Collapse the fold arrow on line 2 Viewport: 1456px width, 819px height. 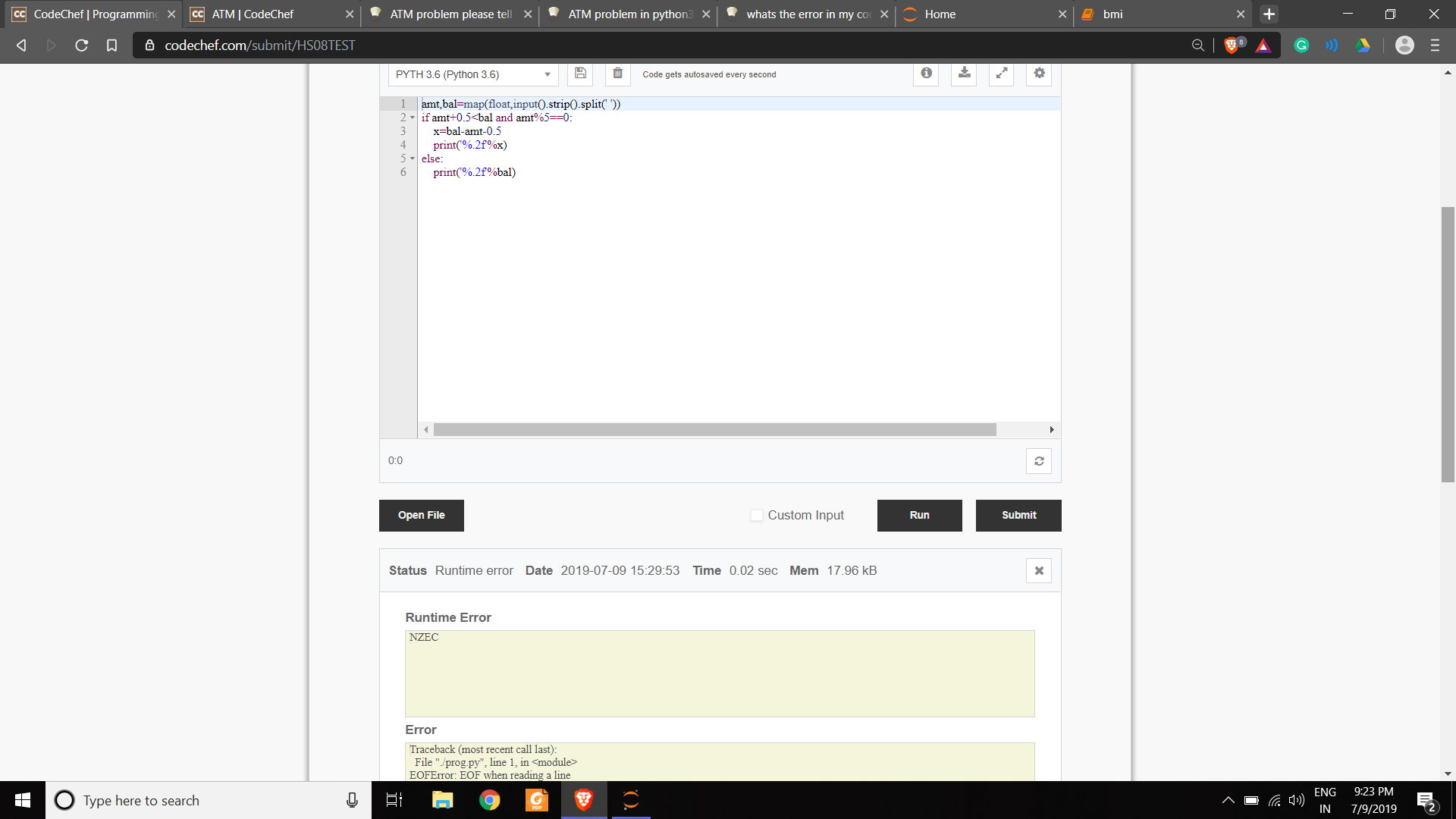click(x=413, y=118)
